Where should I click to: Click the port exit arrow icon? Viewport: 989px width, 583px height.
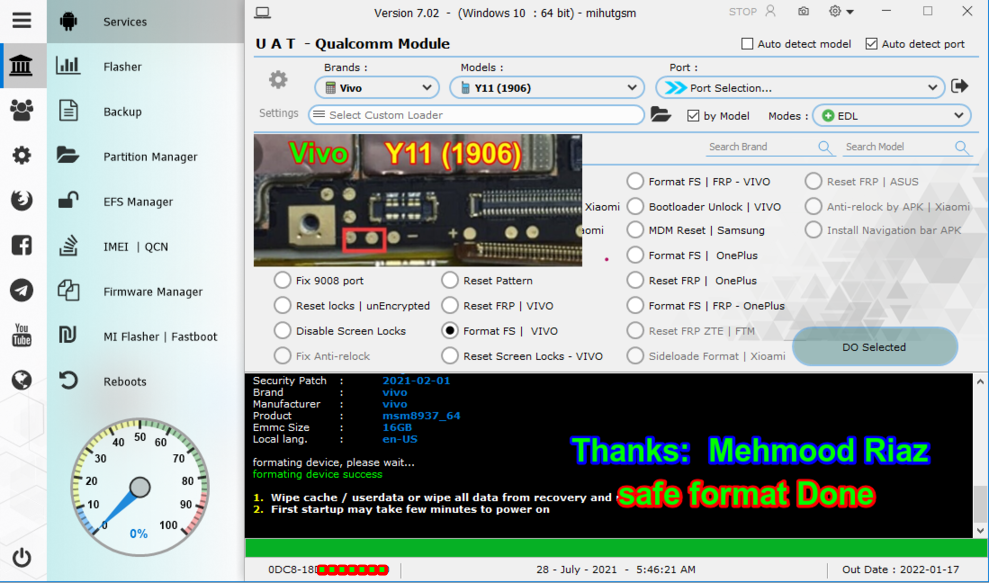click(960, 86)
